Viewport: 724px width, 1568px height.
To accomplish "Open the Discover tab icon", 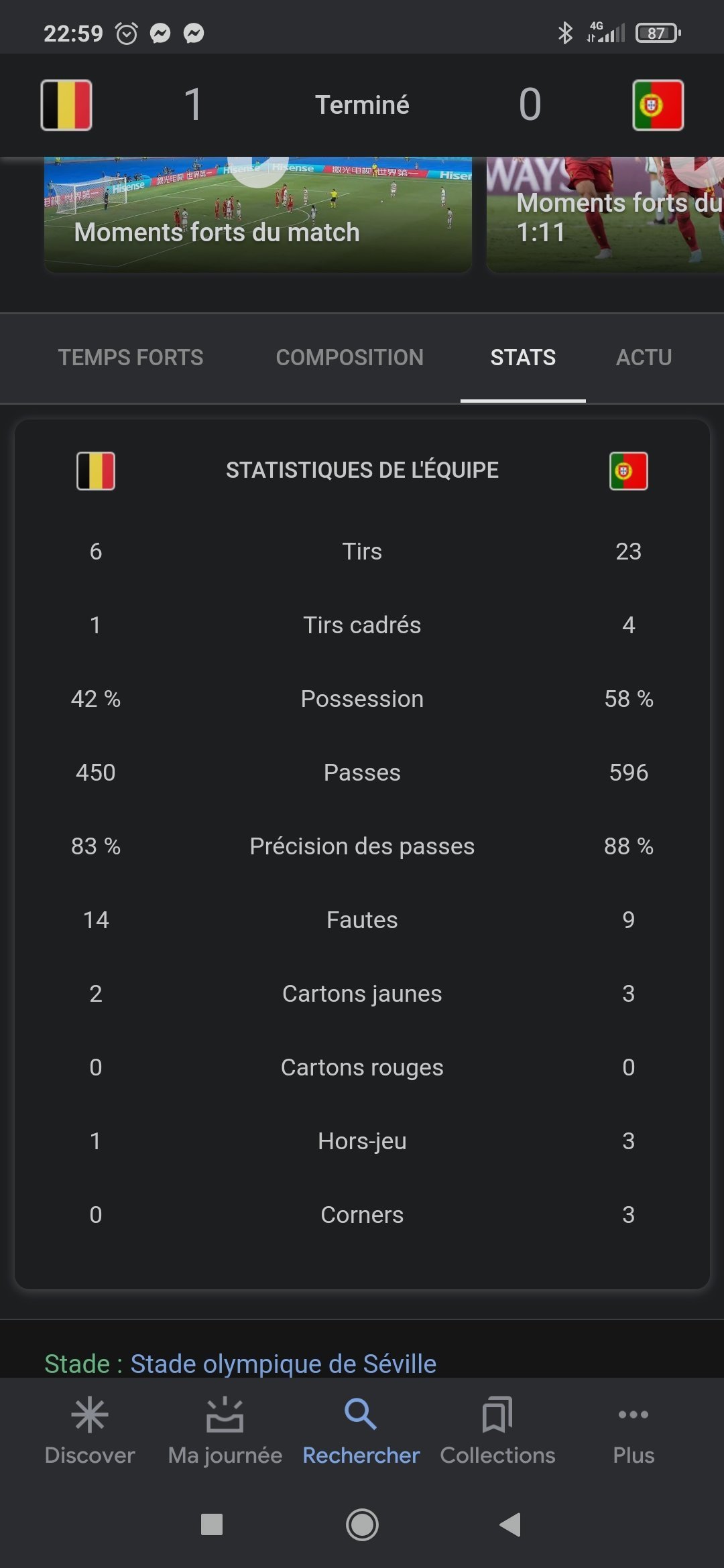I will 90,1415.
